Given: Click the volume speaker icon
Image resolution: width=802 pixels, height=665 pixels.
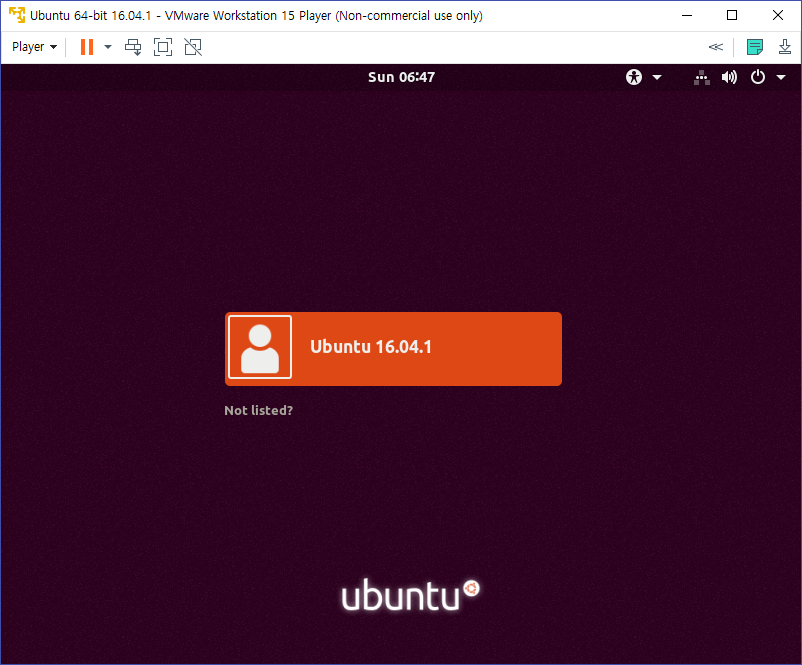Looking at the screenshot, I should (729, 77).
